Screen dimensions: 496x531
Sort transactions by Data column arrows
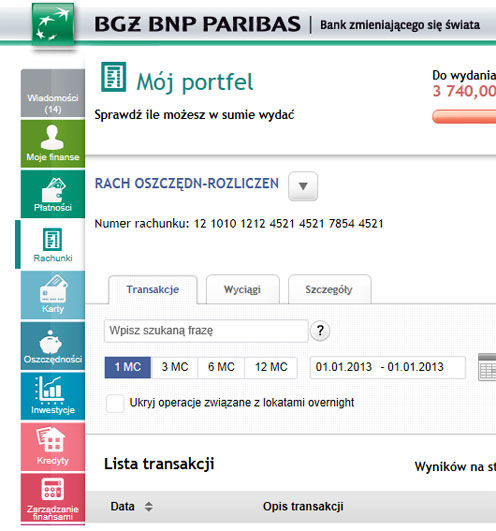tap(149, 507)
